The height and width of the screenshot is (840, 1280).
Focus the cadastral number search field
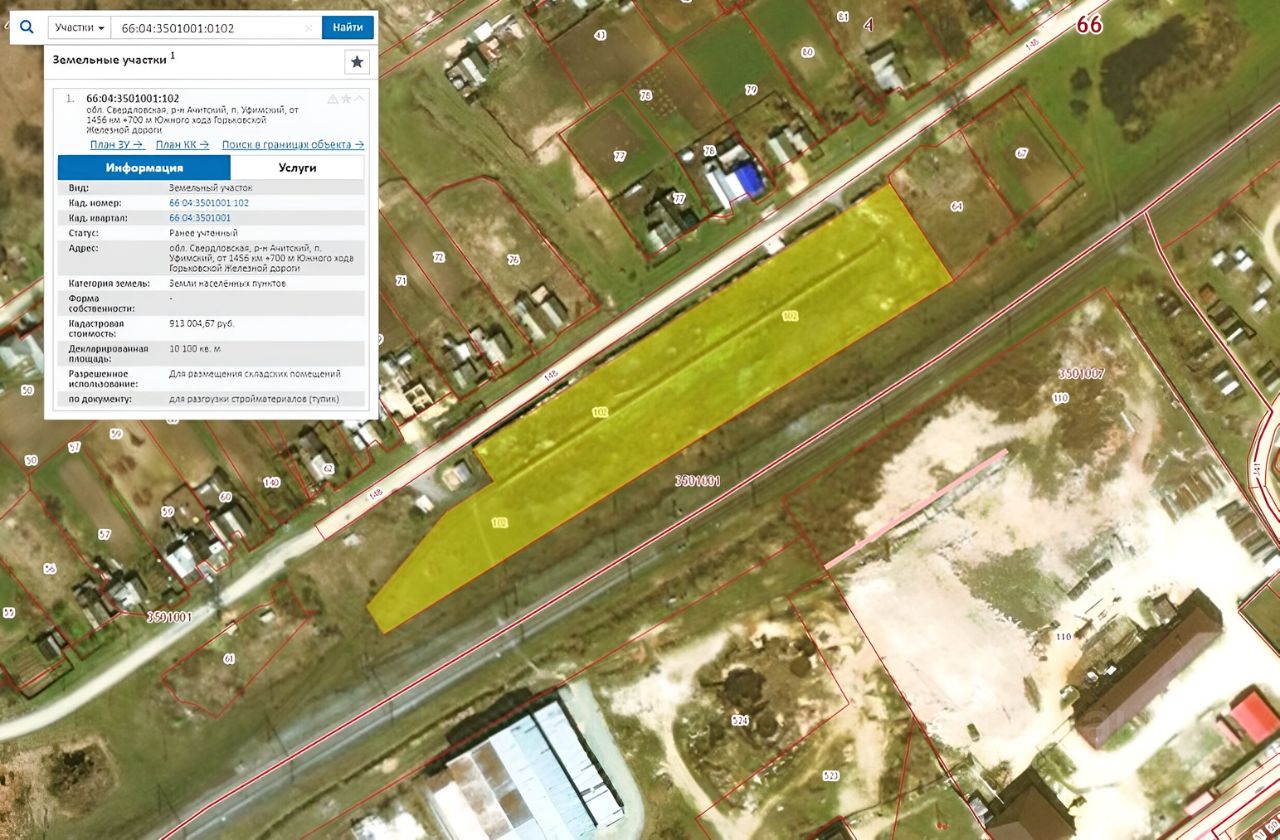click(x=208, y=27)
